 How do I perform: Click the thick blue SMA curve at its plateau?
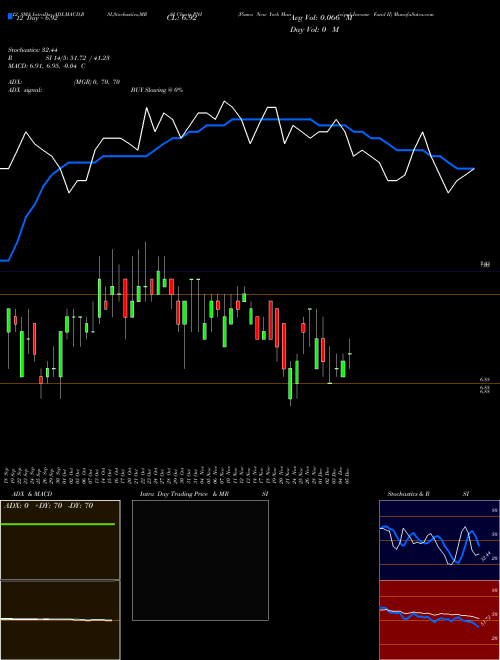click(x=271, y=120)
